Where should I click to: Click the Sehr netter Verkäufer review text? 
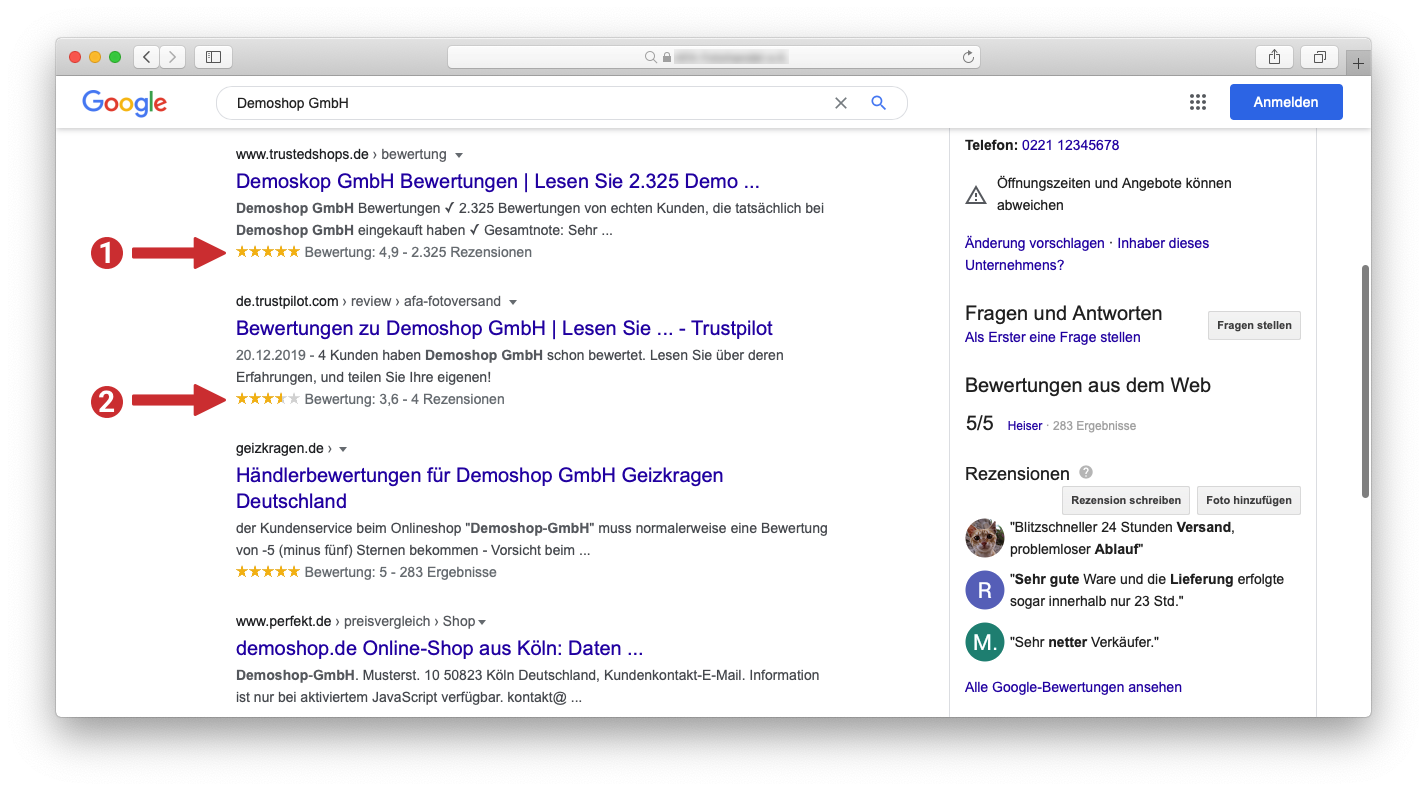point(1084,642)
